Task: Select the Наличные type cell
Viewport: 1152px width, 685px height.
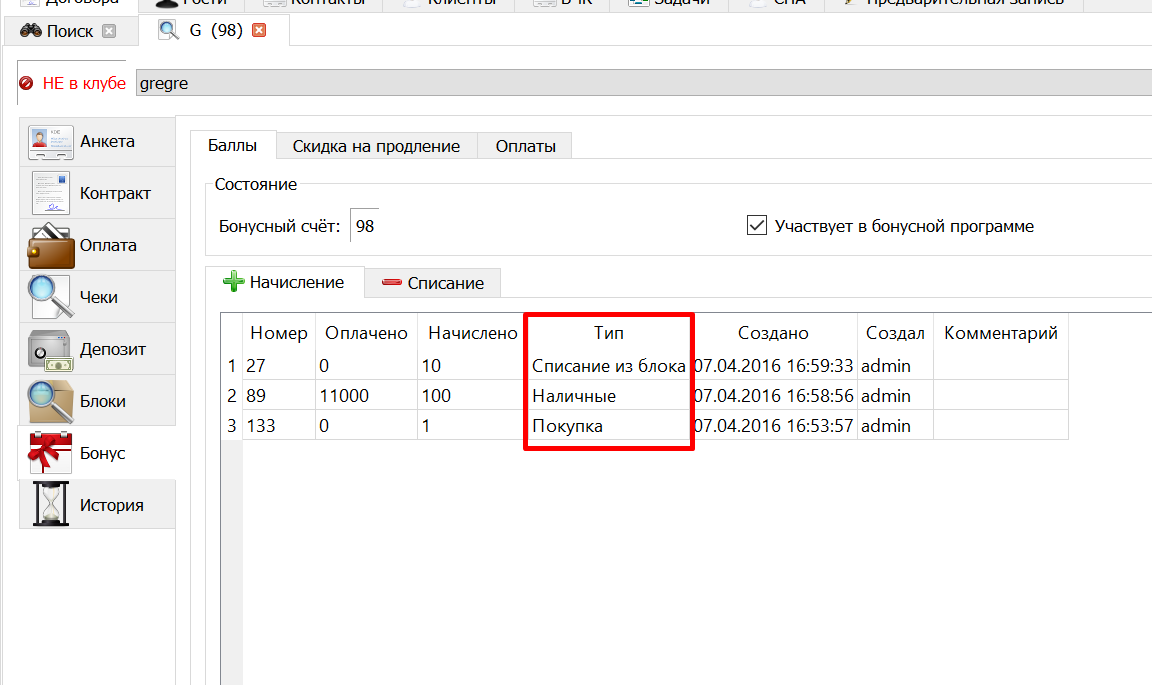Action: [x=609, y=395]
